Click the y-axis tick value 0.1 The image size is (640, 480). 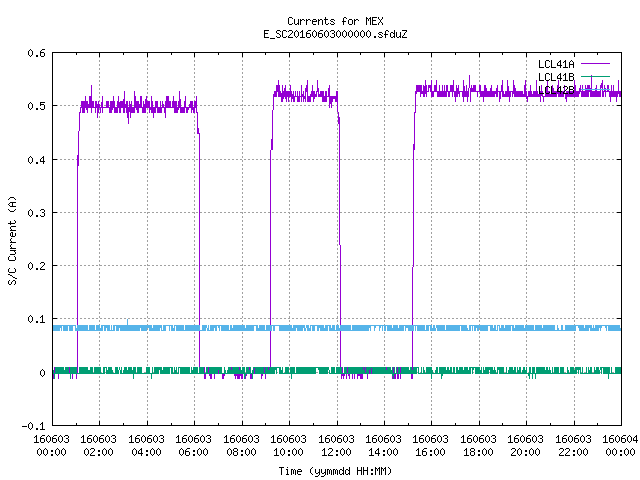click(x=36, y=319)
